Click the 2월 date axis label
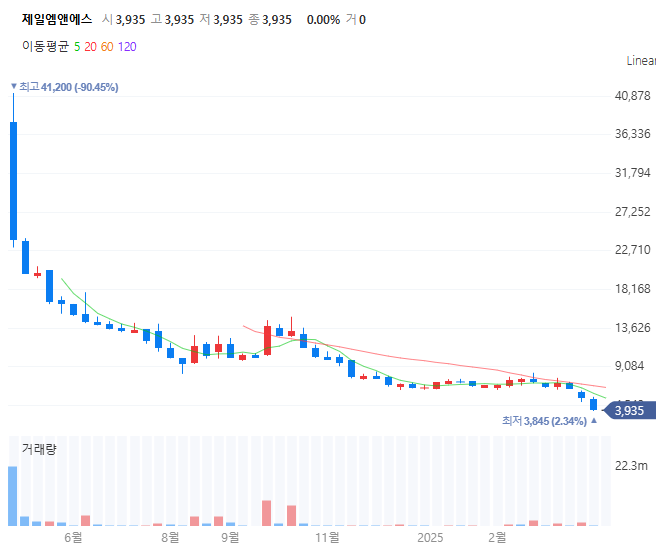656x549 pixels. click(x=497, y=537)
